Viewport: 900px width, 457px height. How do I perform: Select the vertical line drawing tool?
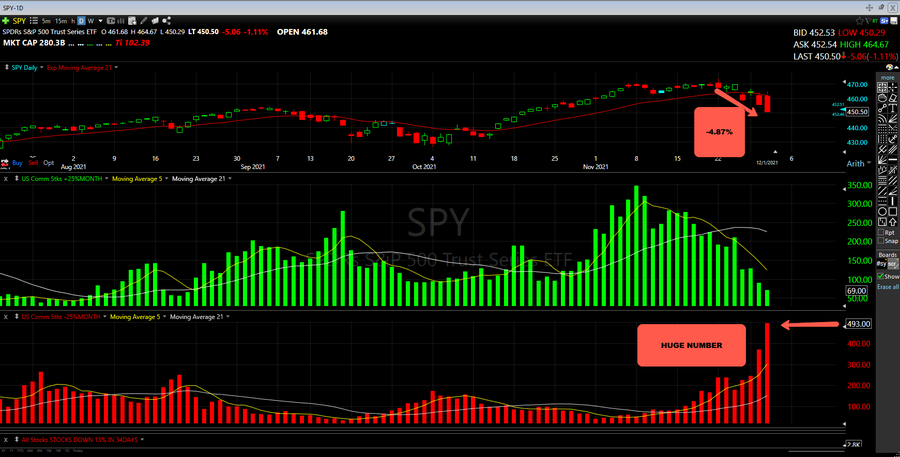click(x=893, y=201)
